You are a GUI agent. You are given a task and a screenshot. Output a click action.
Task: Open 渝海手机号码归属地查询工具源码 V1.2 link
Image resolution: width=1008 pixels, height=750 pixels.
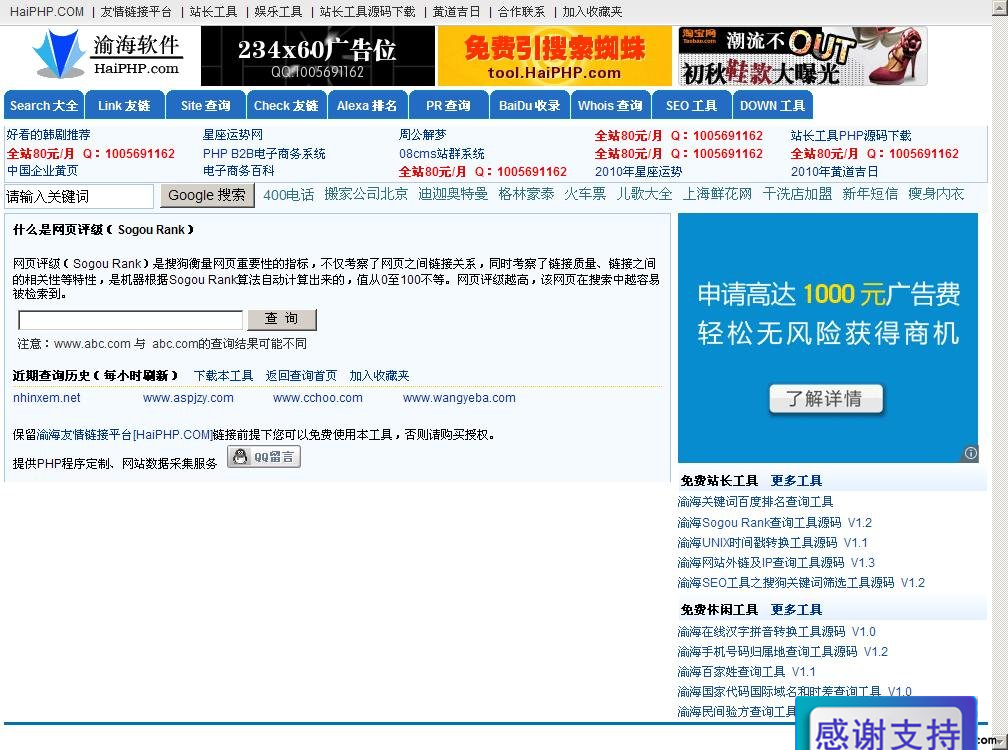[x=782, y=652]
